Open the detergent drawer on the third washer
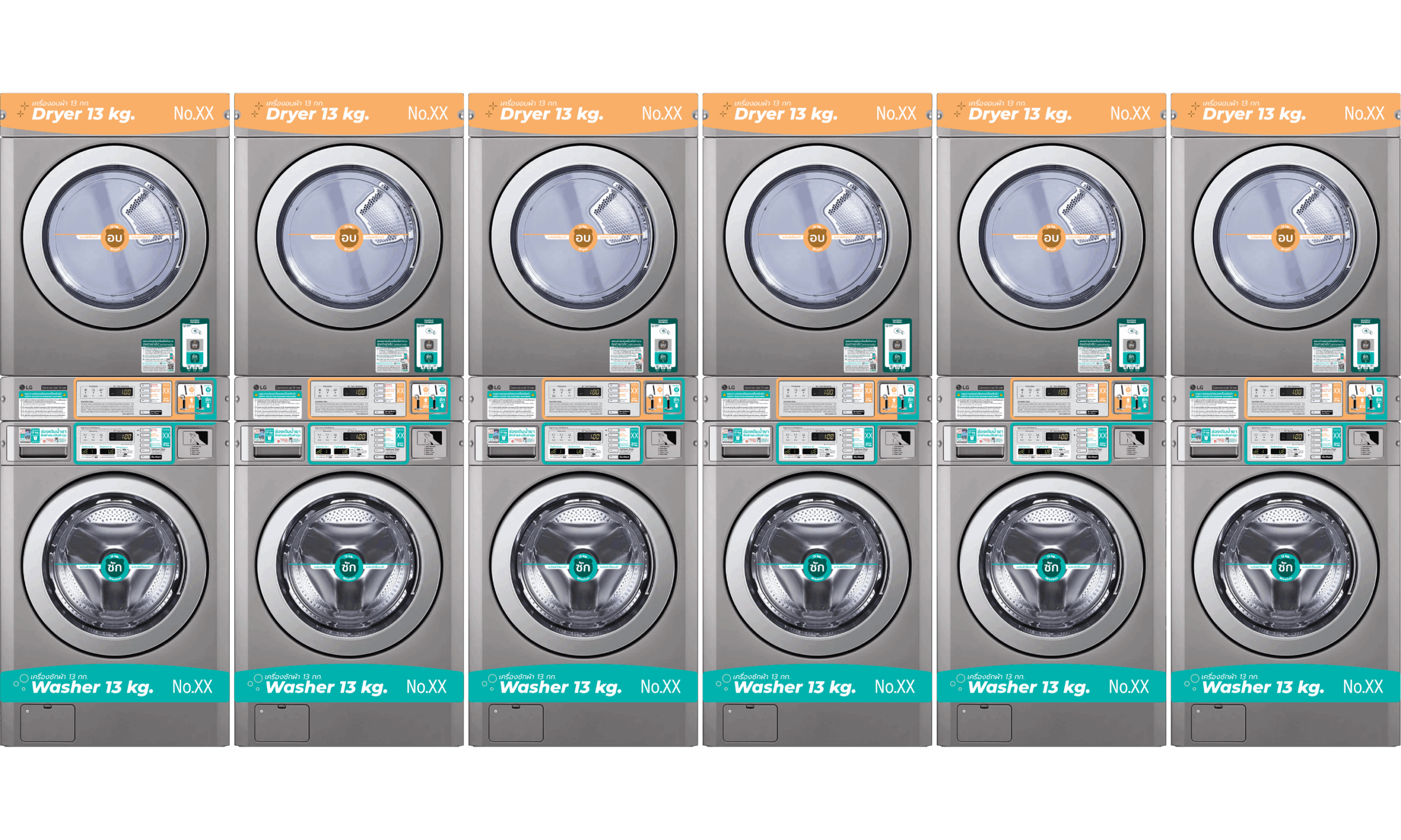 coord(512,450)
